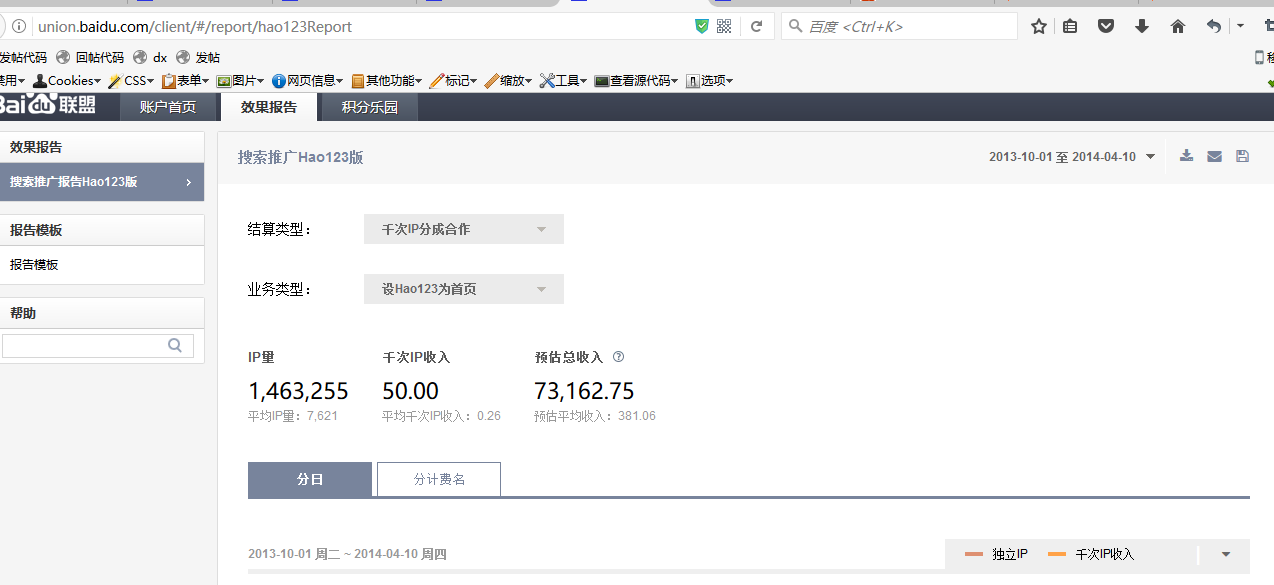Expand the chart legend dropdown arrow
Screen dimensions: 1274x585
1227,554
